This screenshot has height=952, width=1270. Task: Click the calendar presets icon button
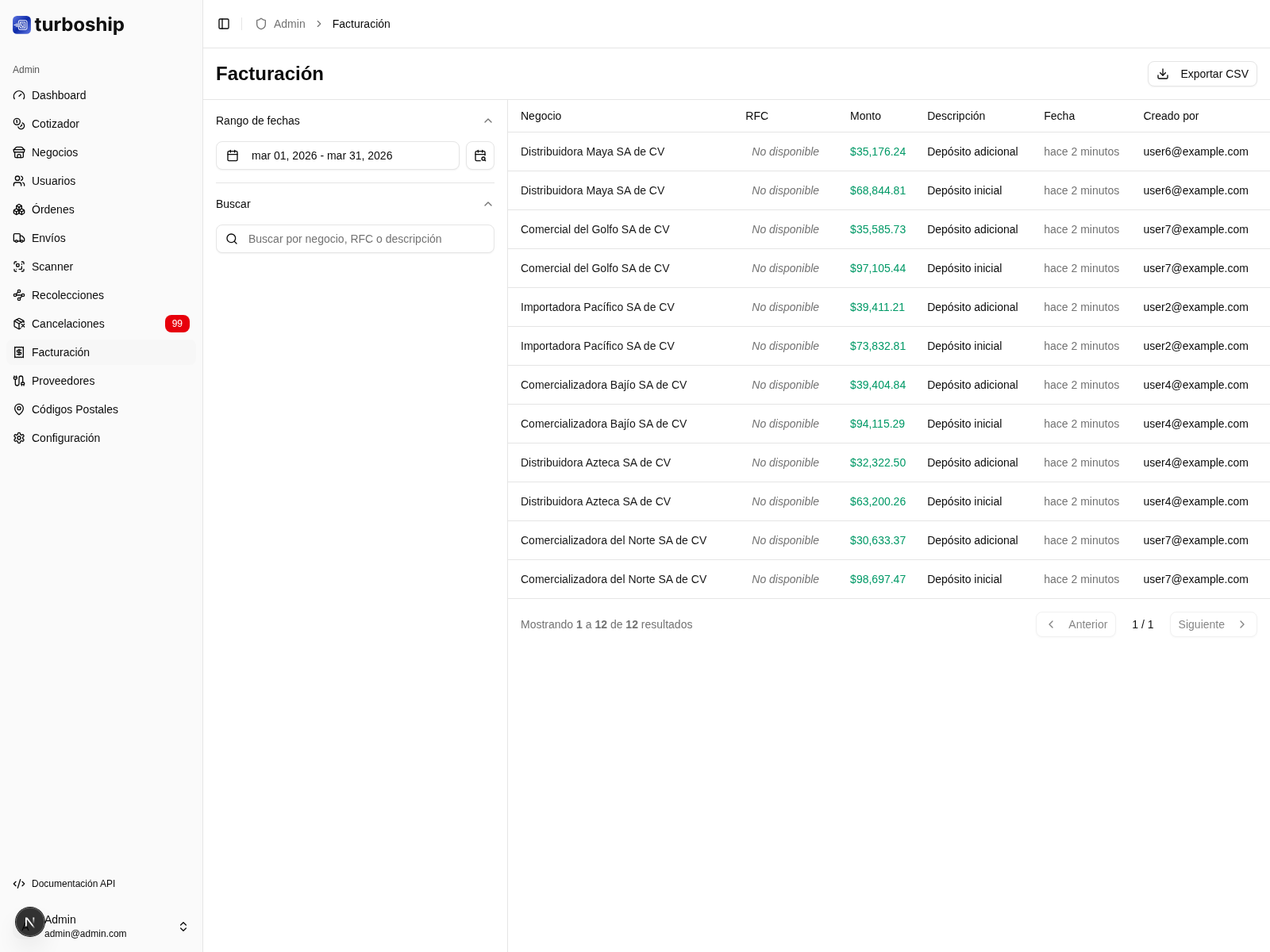[x=480, y=155]
